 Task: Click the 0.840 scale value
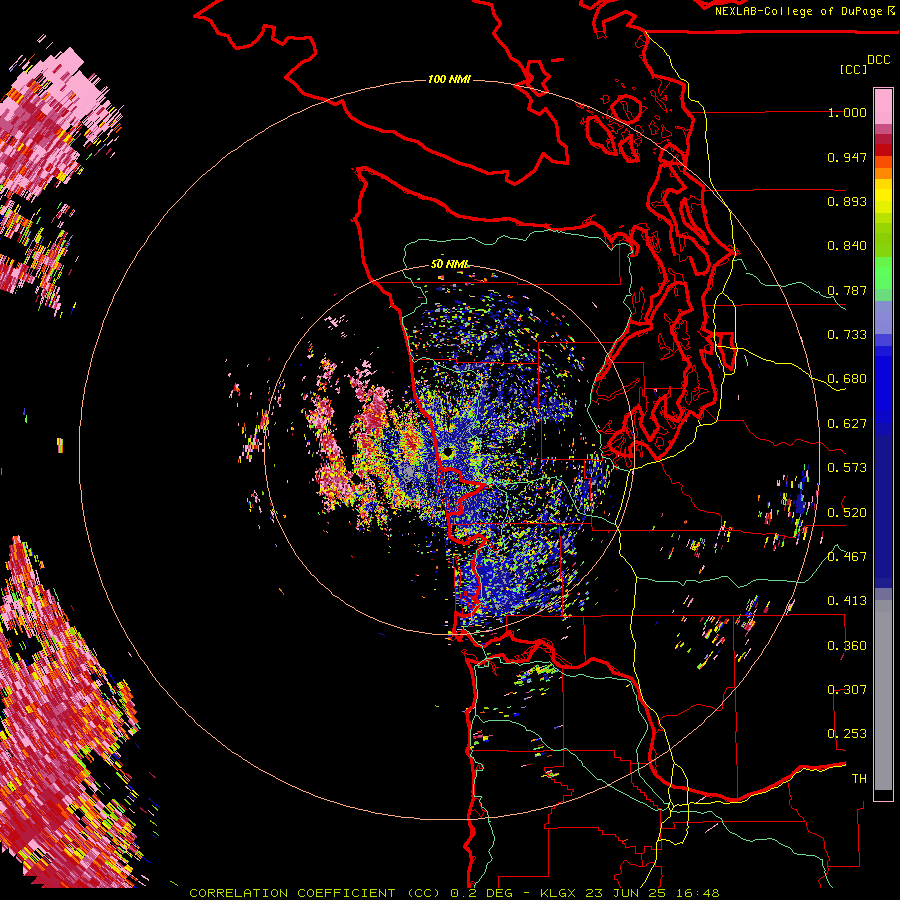pos(847,246)
